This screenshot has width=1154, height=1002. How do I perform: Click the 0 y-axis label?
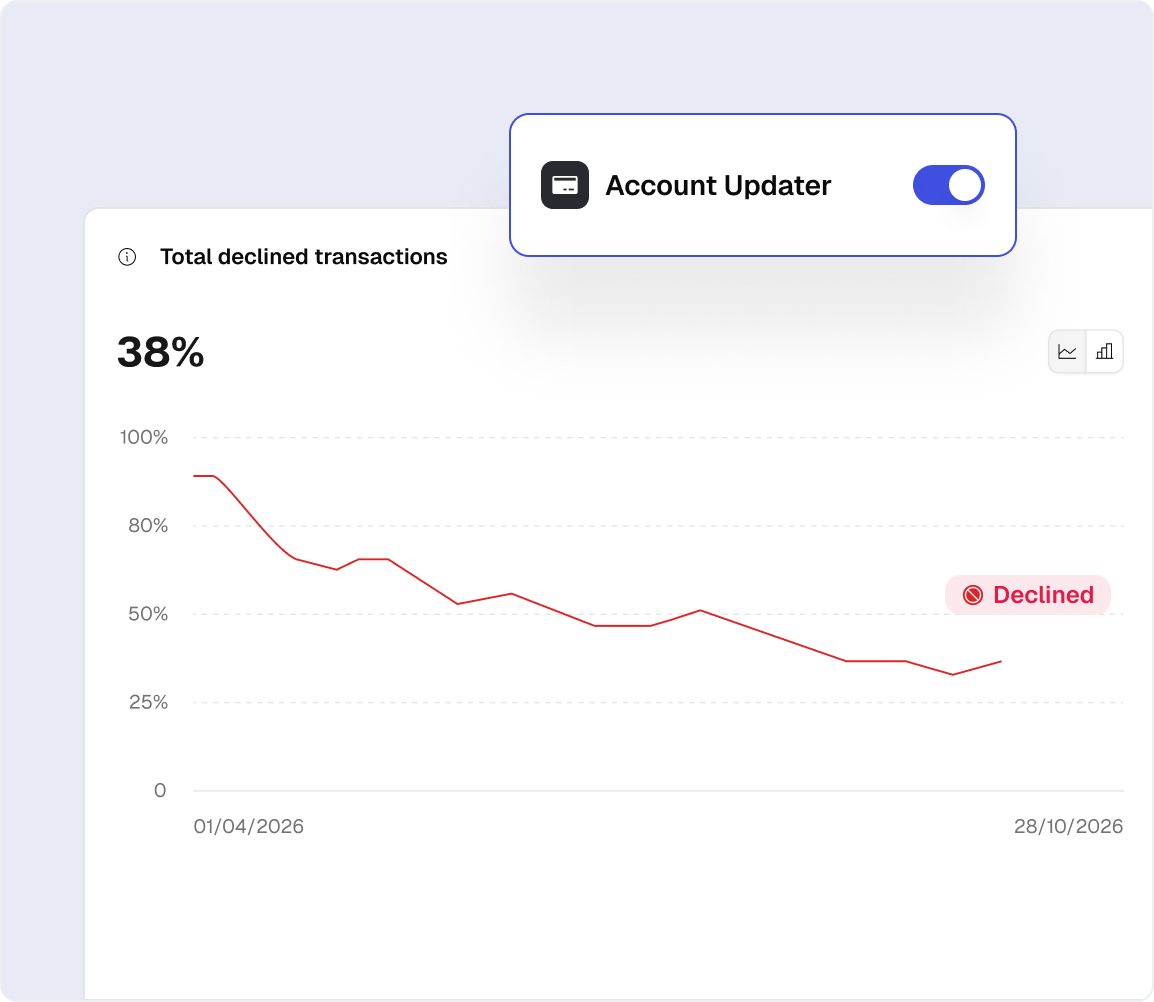160,790
